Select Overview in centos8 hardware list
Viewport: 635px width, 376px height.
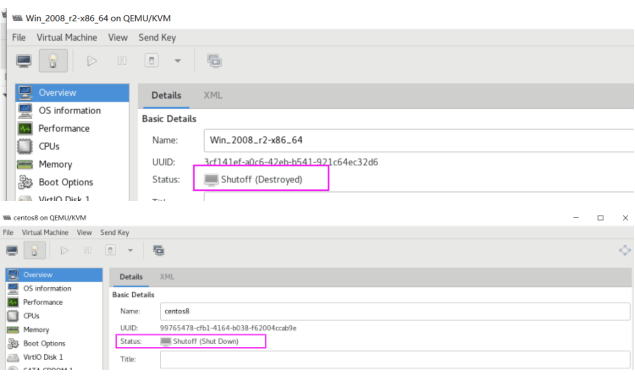point(54,275)
